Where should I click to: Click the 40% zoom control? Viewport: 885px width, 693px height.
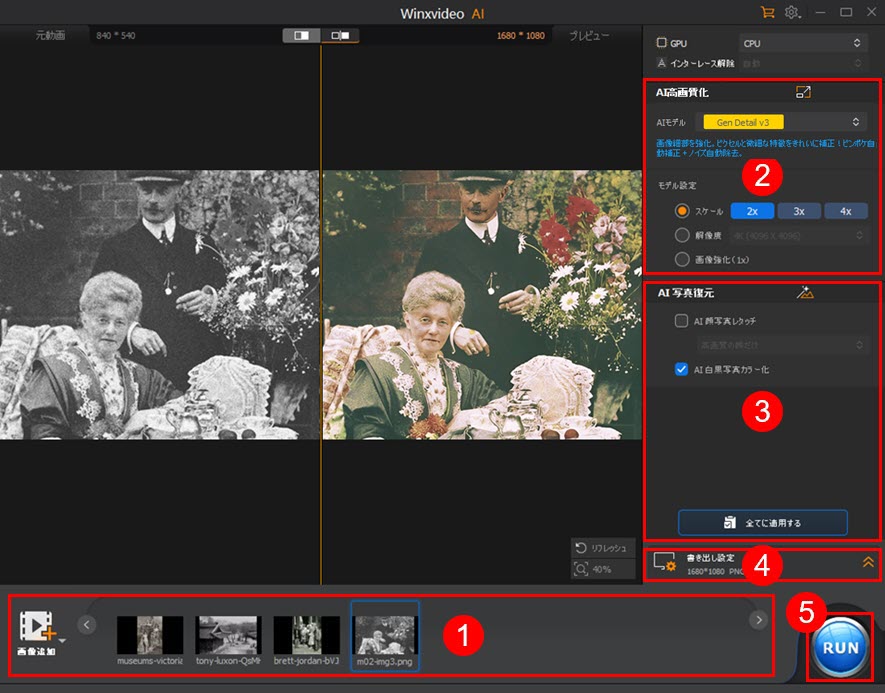[x=603, y=569]
